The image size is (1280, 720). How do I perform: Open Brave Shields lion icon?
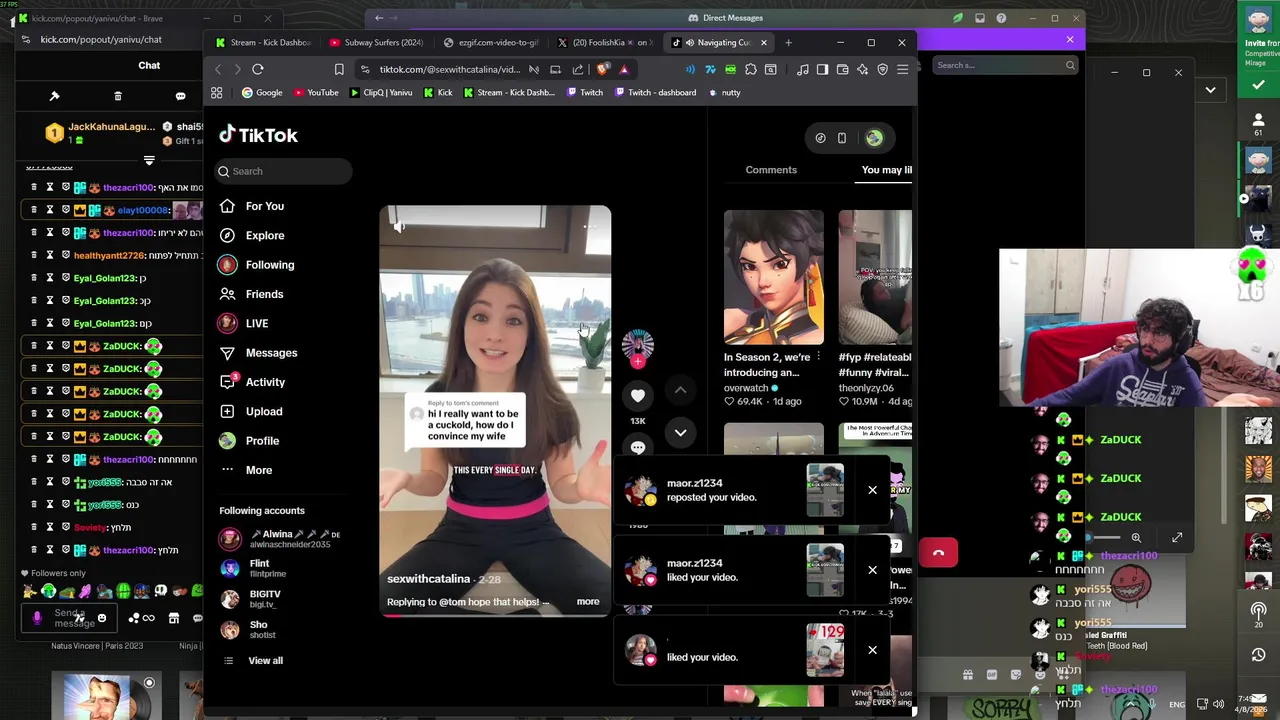[602, 69]
